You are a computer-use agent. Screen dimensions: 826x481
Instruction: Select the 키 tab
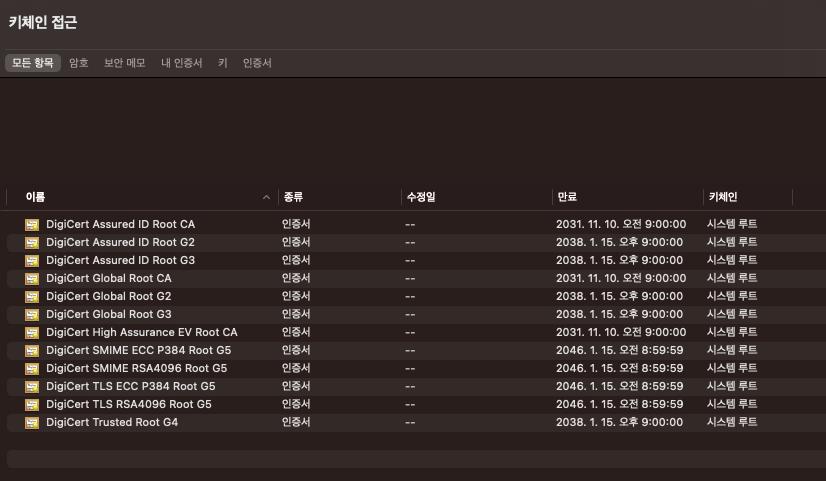[x=223, y=63]
